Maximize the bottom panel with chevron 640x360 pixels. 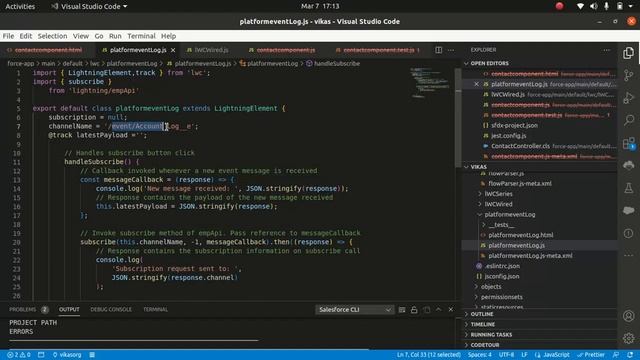pyautogui.click(x=438, y=309)
